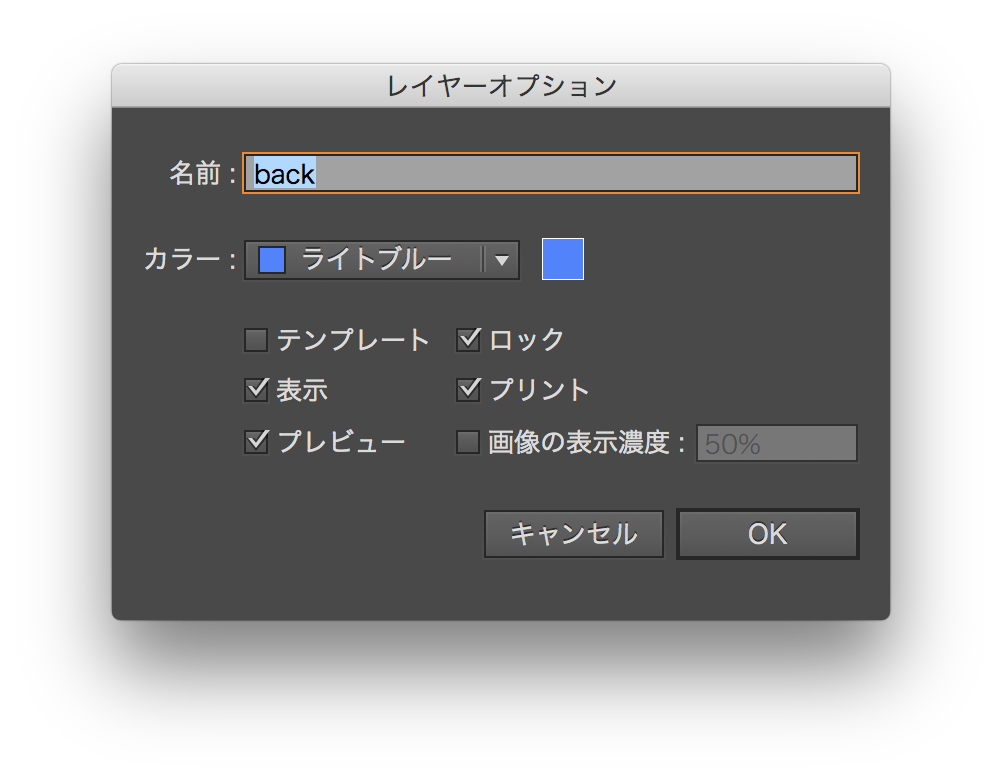Click the レイヤーオプション title bar

501,86
